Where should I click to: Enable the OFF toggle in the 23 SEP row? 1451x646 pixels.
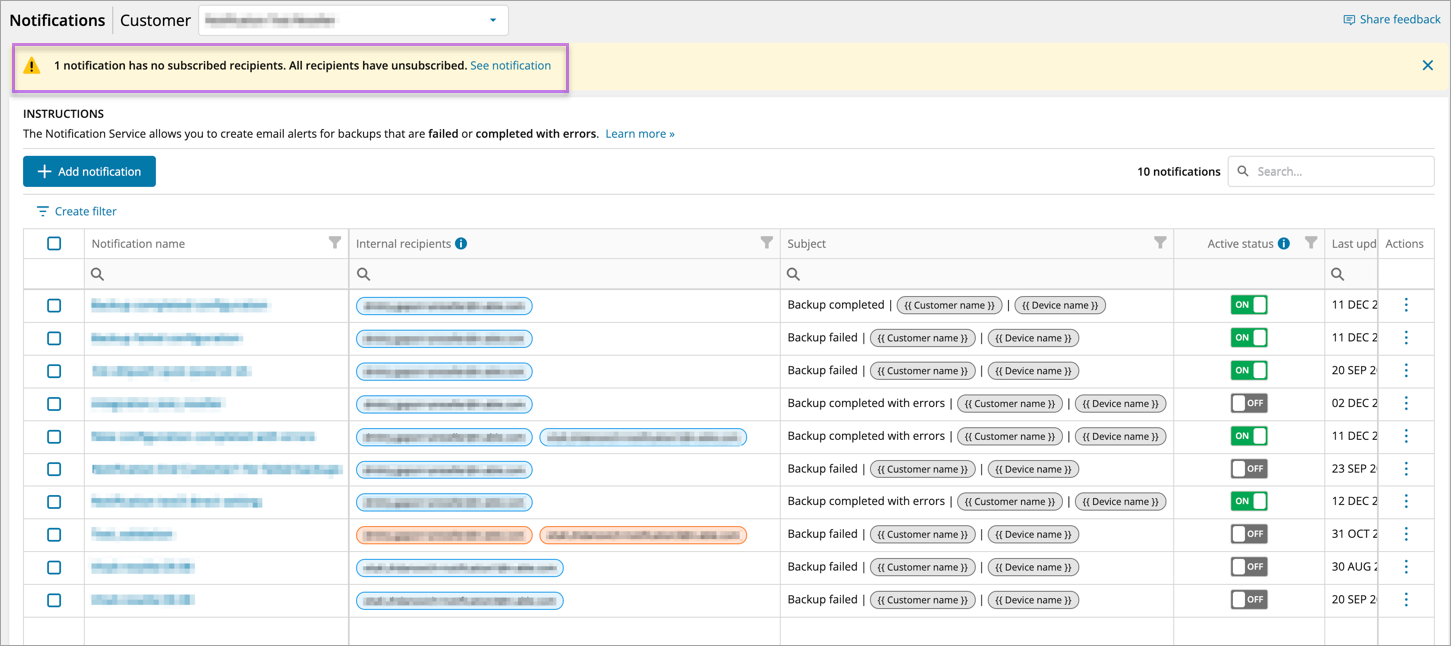tap(1249, 469)
